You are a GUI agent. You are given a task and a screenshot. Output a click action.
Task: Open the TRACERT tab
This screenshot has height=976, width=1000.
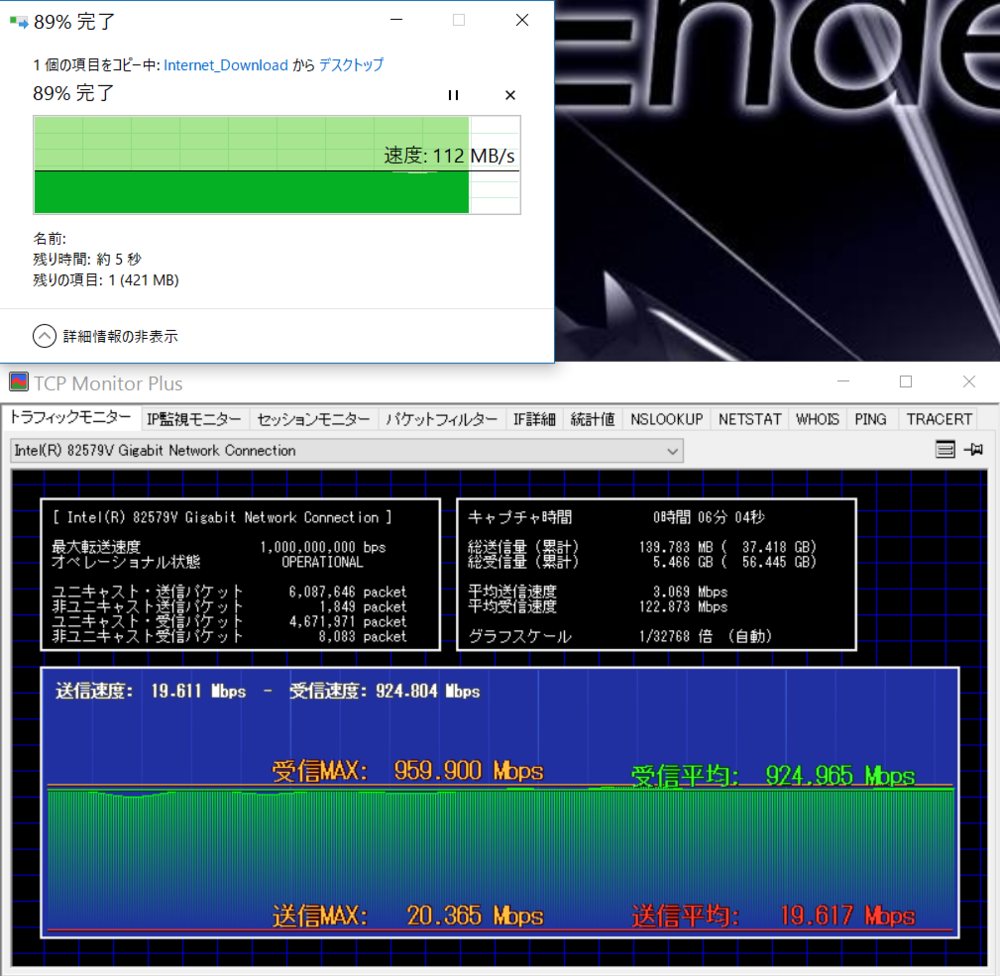coord(938,419)
